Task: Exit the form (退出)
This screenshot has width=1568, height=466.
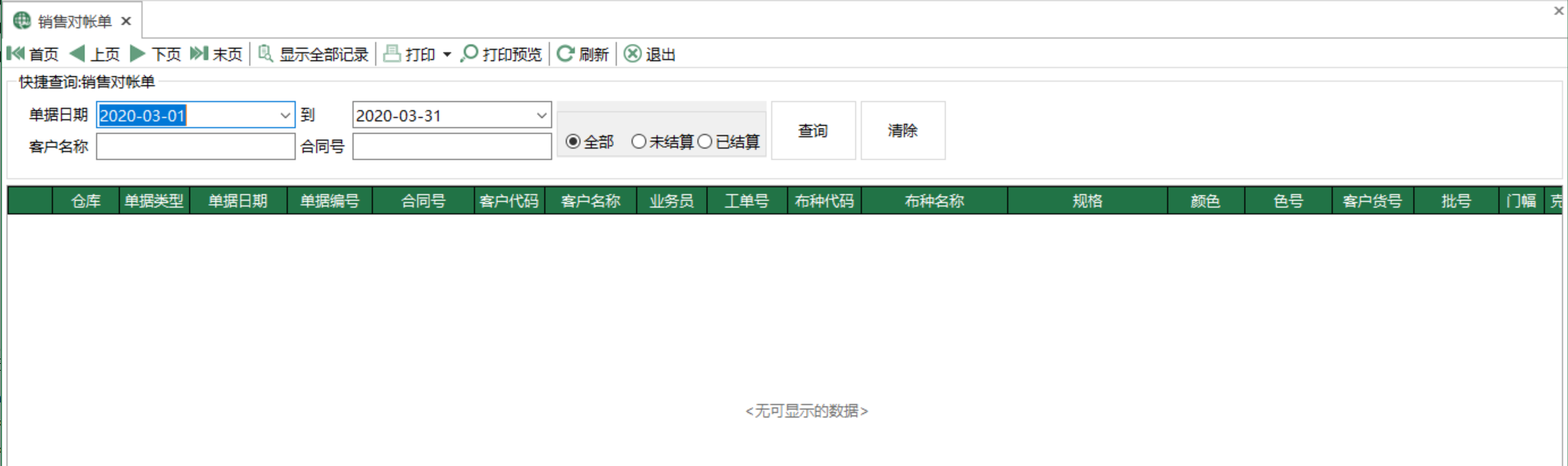Action: click(650, 54)
